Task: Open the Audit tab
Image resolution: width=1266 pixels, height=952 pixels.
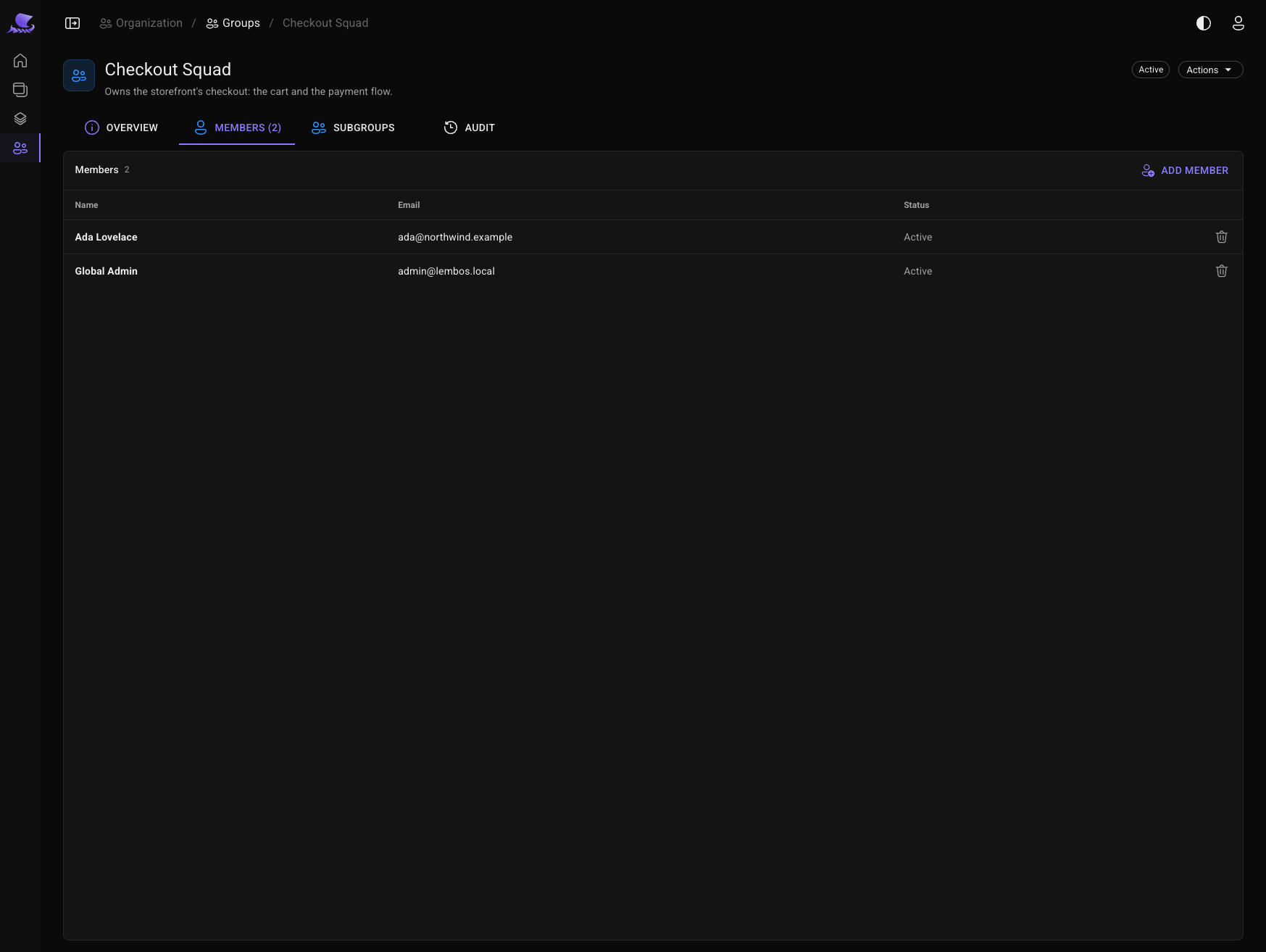Action: click(470, 128)
